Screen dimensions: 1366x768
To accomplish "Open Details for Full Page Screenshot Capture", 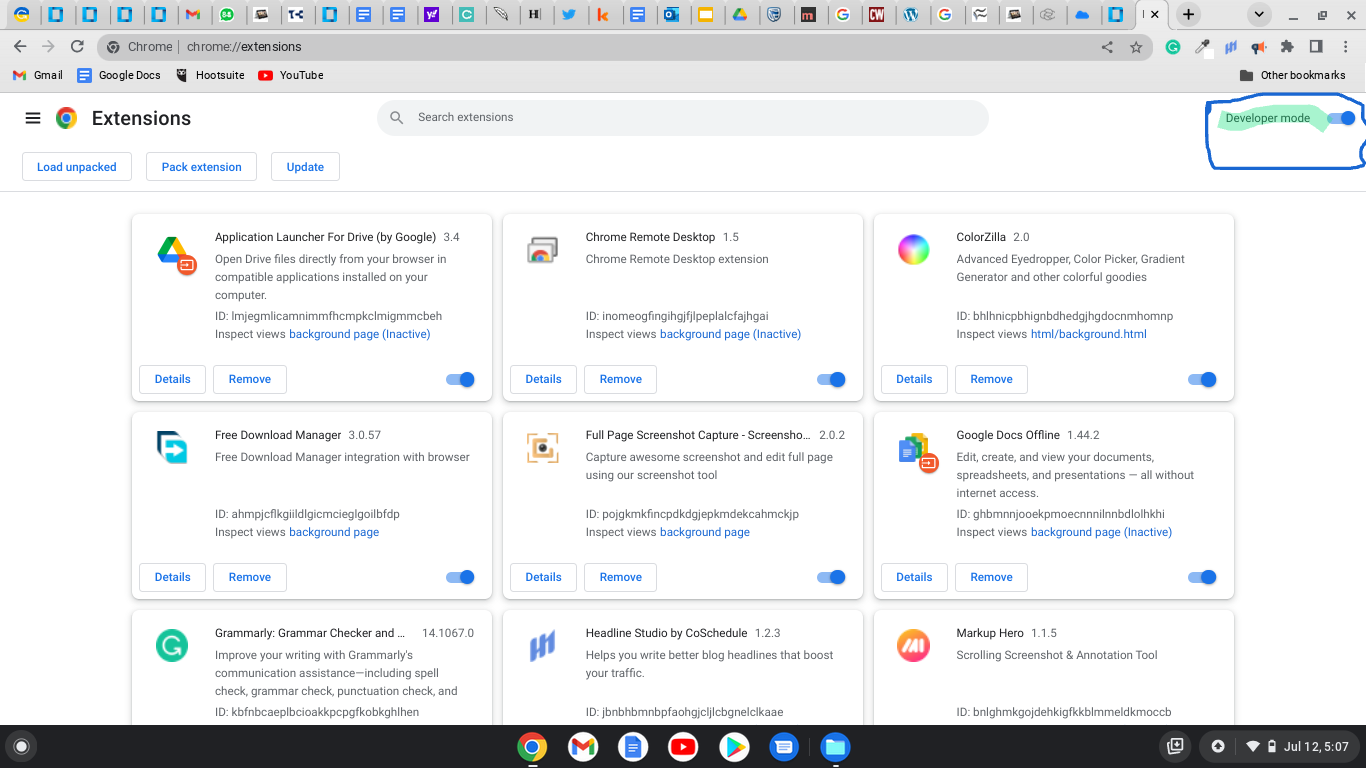I will coord(543,577).
